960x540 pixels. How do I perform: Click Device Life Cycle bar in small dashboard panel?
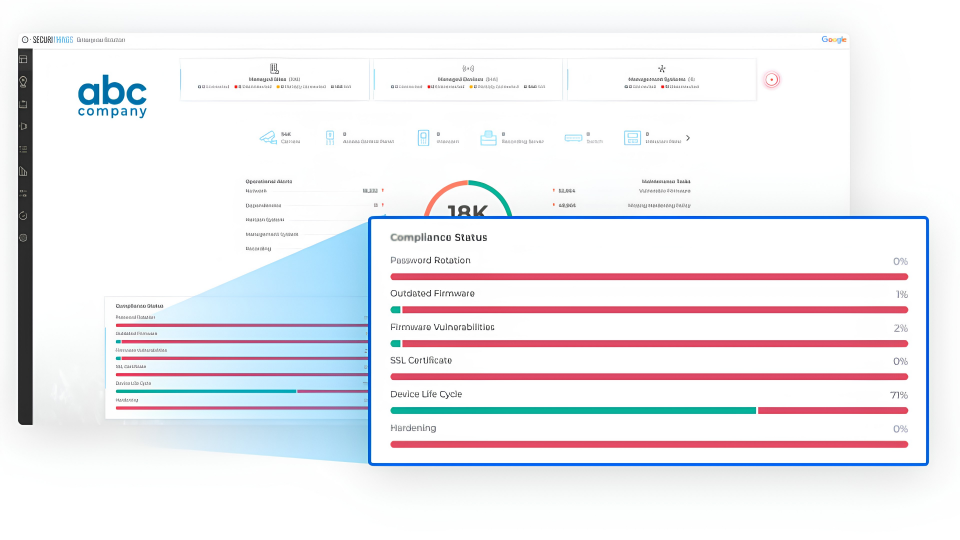[242, 391]
